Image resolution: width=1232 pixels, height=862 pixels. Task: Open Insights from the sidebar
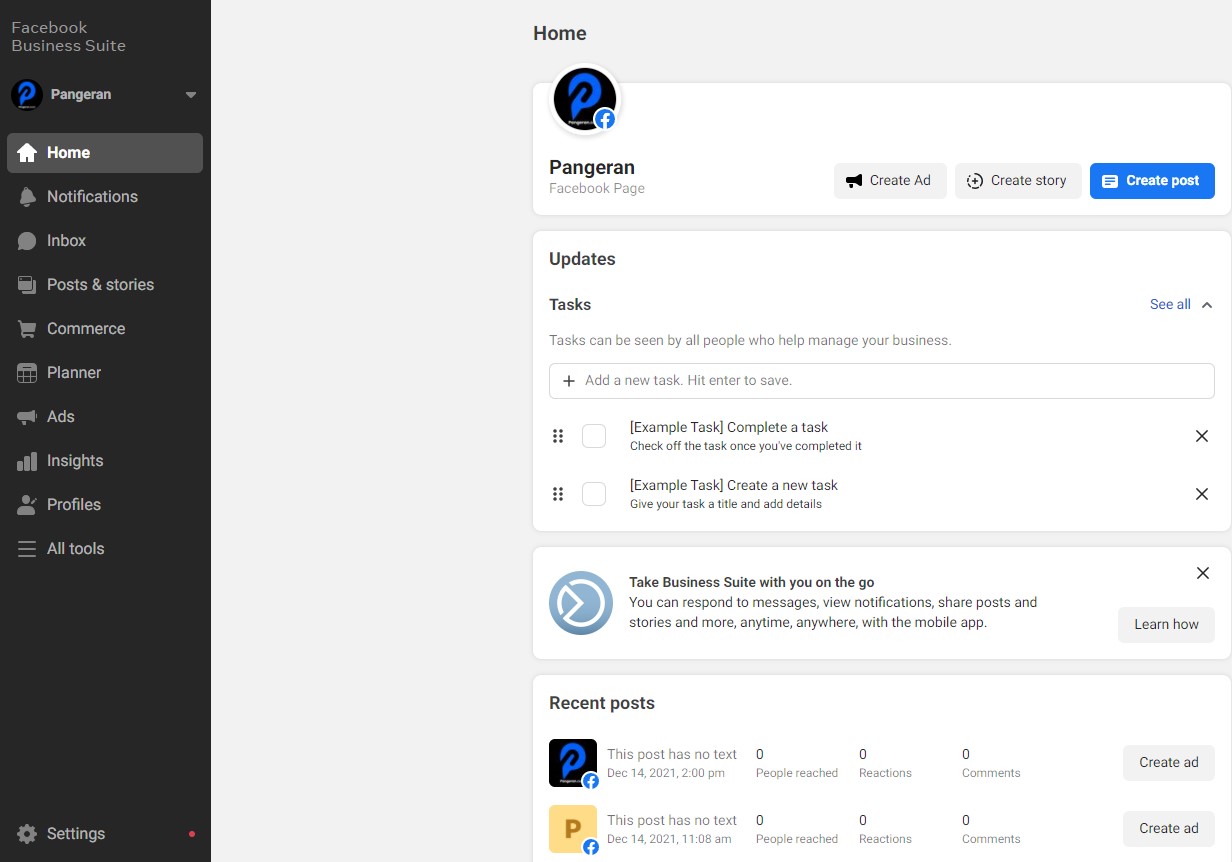pos(105,461)
